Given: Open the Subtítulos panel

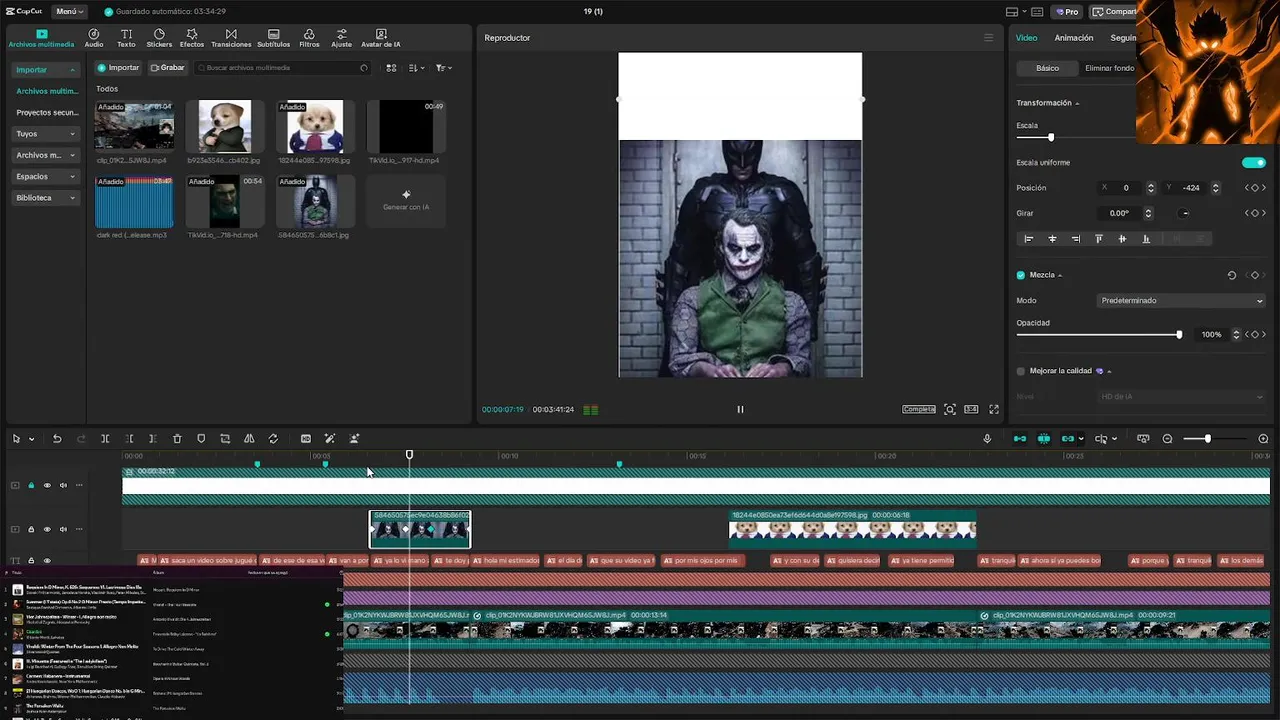Looking at the screenshot, I should click(273, 38).
